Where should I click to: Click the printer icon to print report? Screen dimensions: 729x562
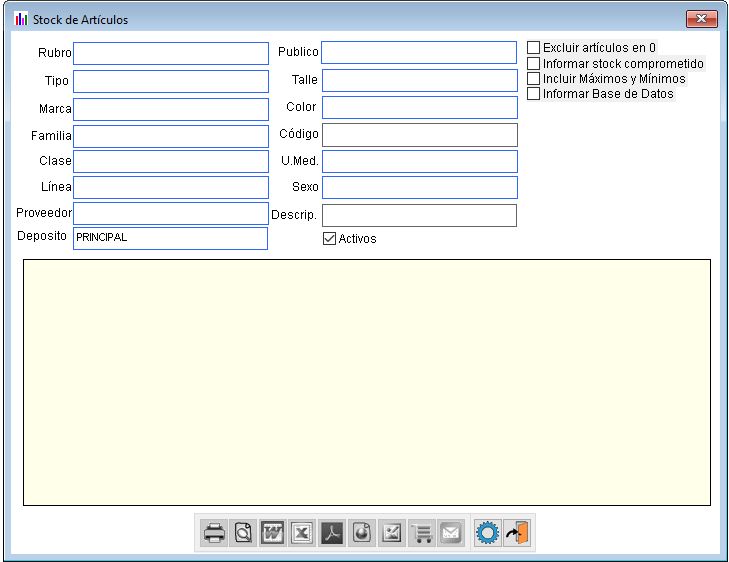pos(214,533)
